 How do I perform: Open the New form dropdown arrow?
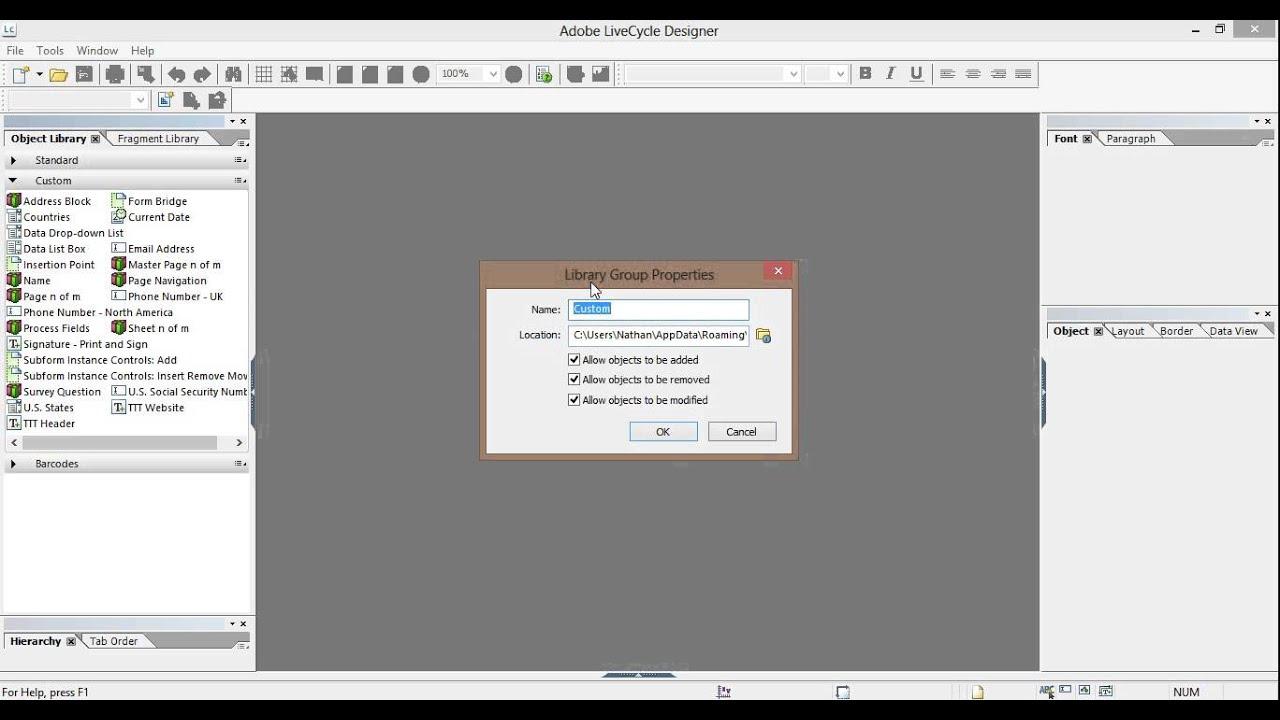coord(40,74)
